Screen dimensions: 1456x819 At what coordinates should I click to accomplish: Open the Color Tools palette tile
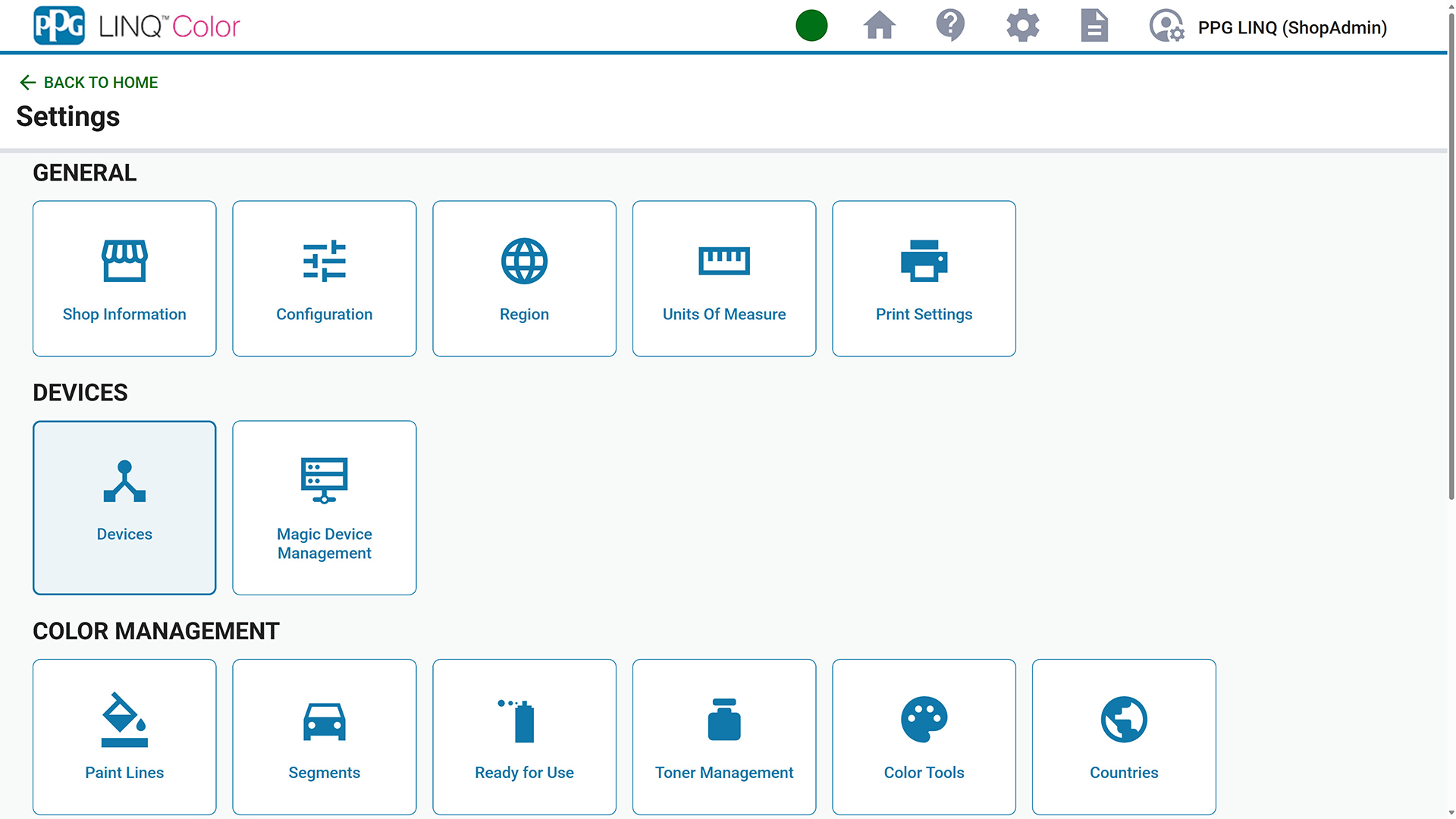coord(924,736)
